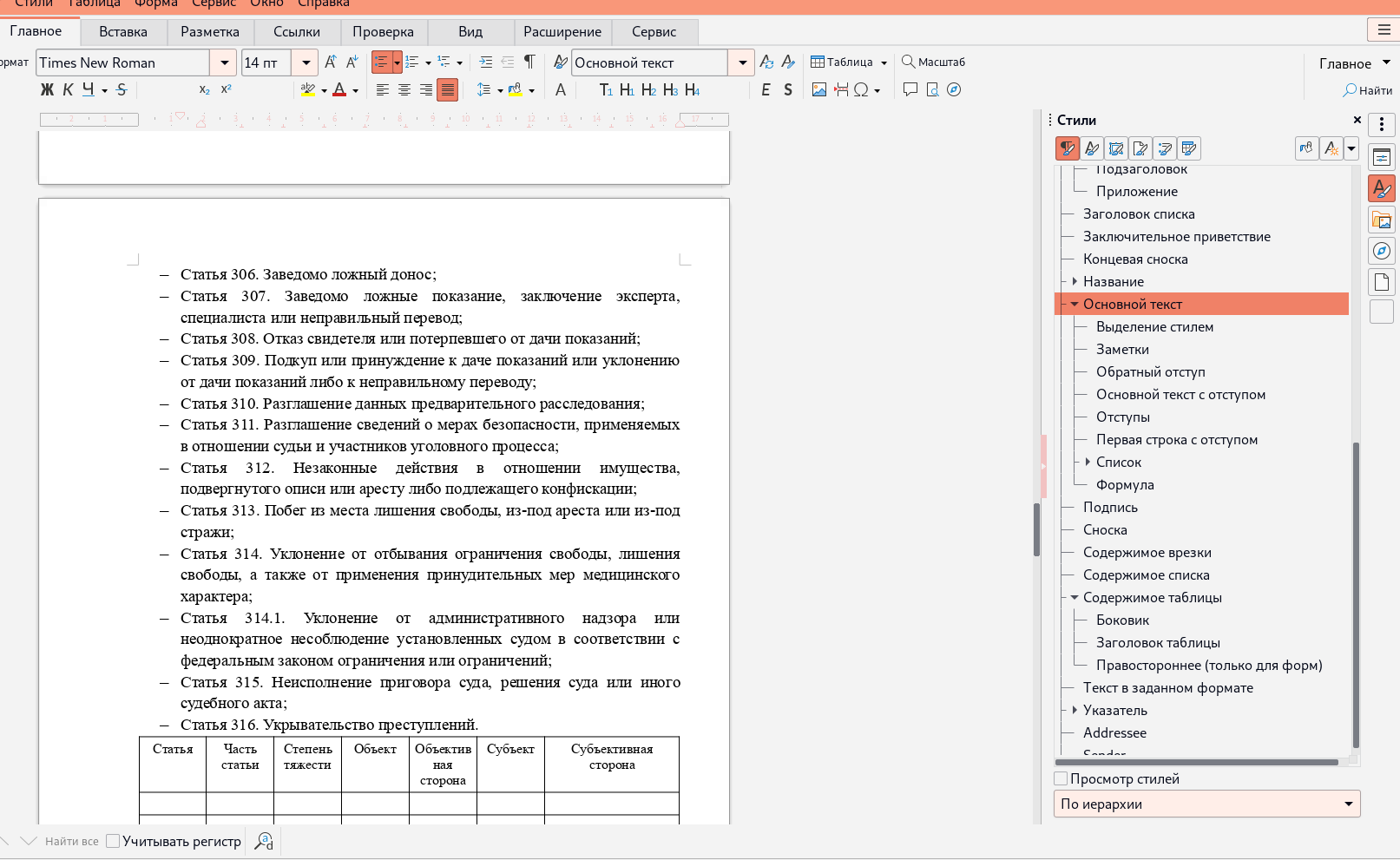Viewport: 1400px width, 860px height.
Task: Check the 'Учитывать регистр' option
Action: click(113, 841)
